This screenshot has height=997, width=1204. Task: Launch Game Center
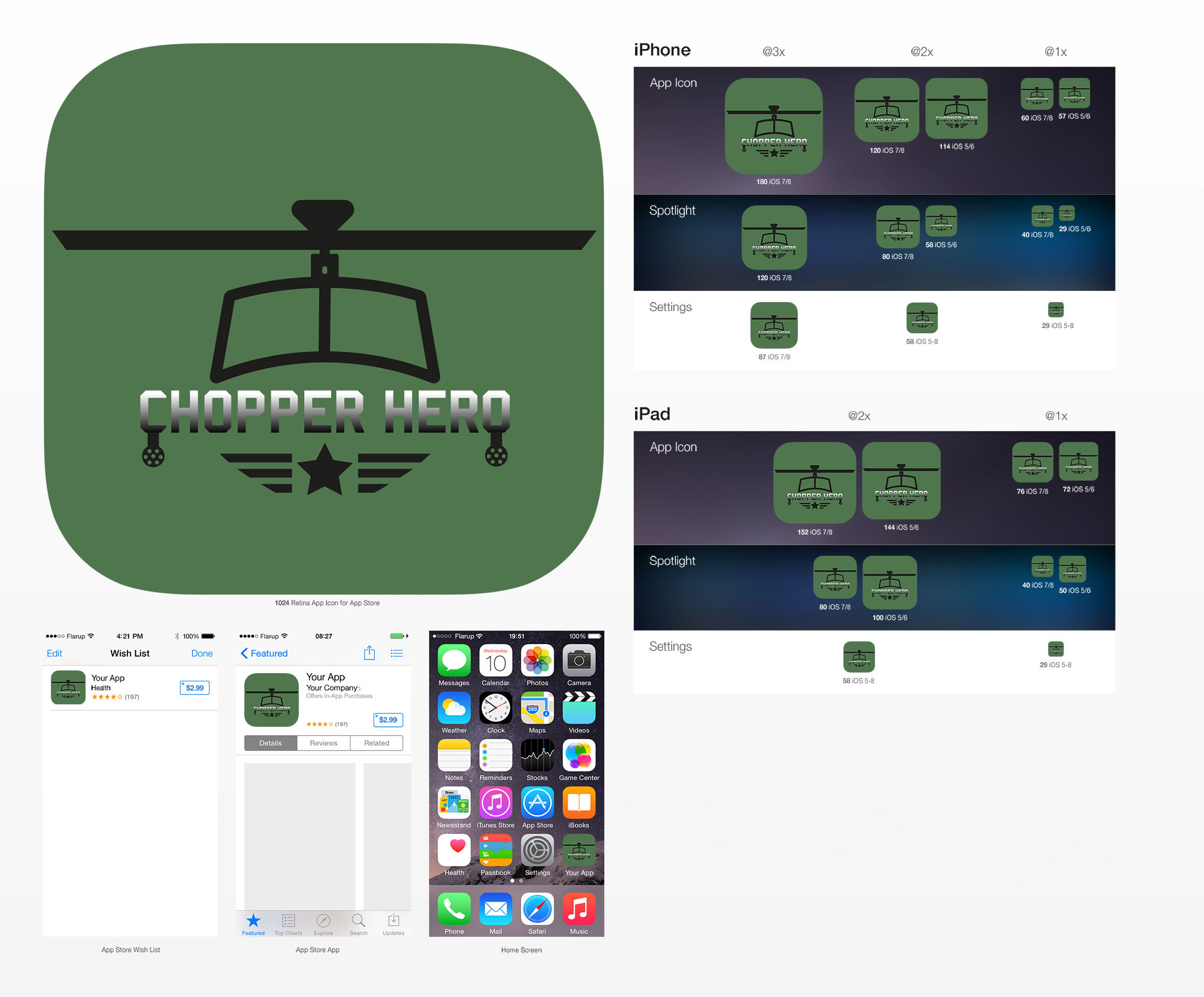[x=579, y=757]
